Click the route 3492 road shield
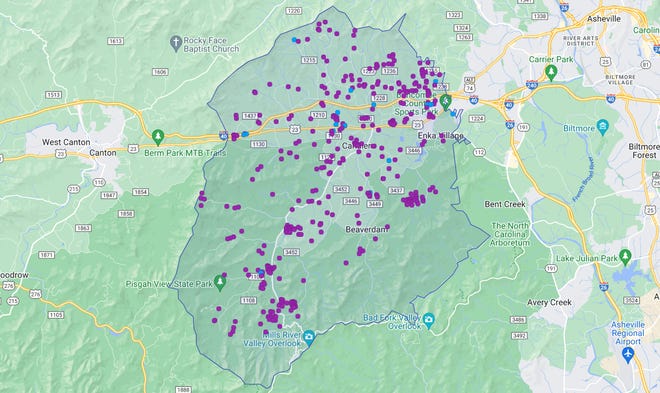 coord(519,336)
